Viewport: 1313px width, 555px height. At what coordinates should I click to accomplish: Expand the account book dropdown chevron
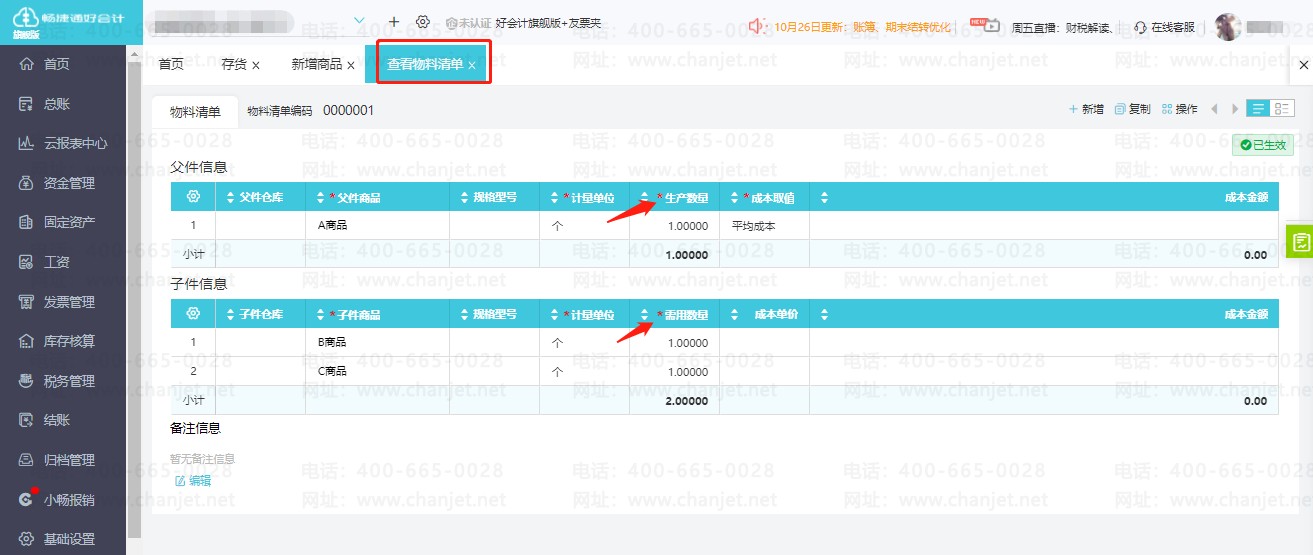click(x=360, y=21)
